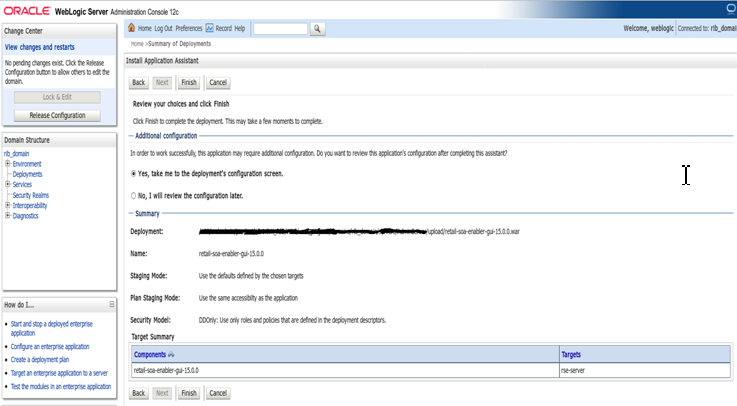Click the top Cancel button

click(x=218, y=83)
